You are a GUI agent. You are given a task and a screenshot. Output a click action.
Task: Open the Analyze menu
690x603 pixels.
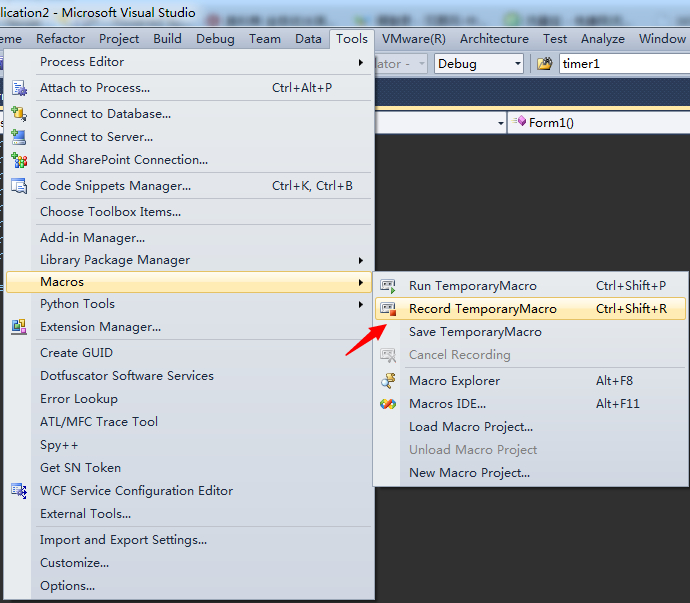603,39
